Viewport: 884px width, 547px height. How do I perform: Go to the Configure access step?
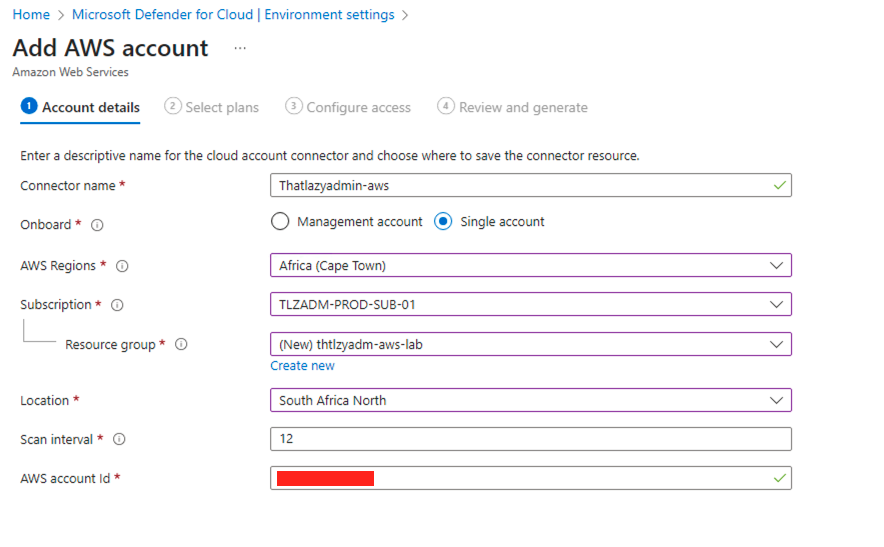pos(348,107)
